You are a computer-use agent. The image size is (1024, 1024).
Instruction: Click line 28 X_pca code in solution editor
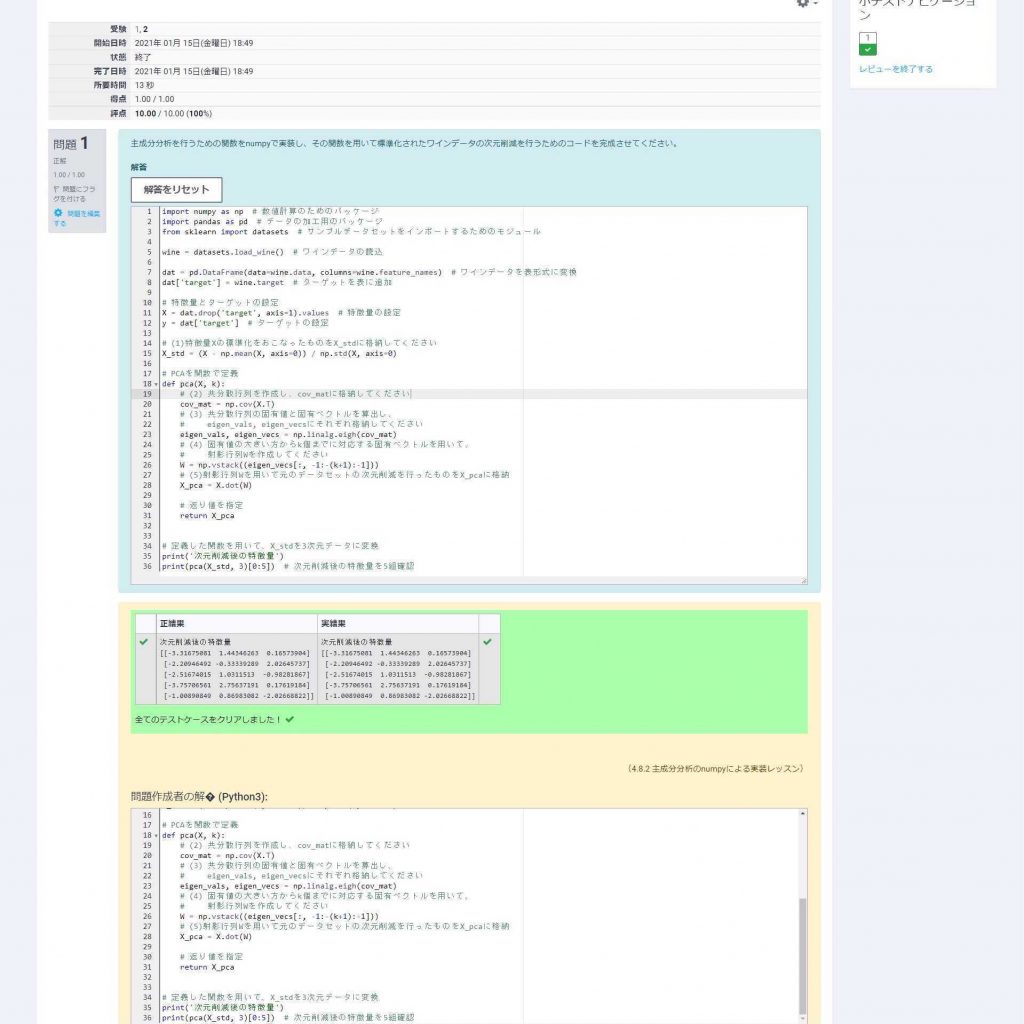pos(215,937)
